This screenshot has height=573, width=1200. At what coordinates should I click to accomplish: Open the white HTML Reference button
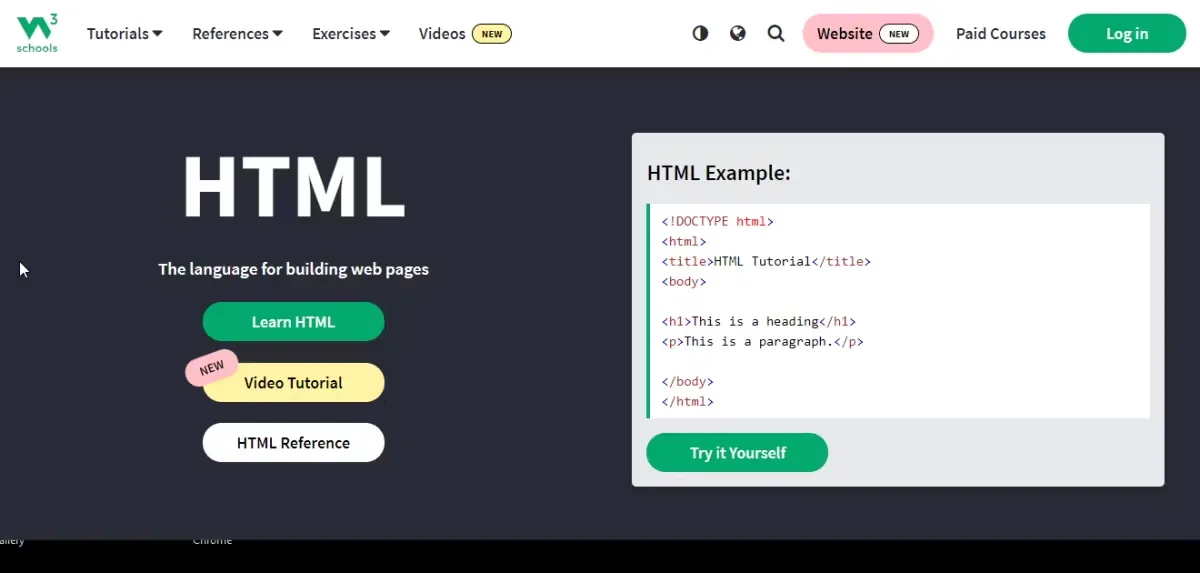pyautogui.click(x=293, y=443)
